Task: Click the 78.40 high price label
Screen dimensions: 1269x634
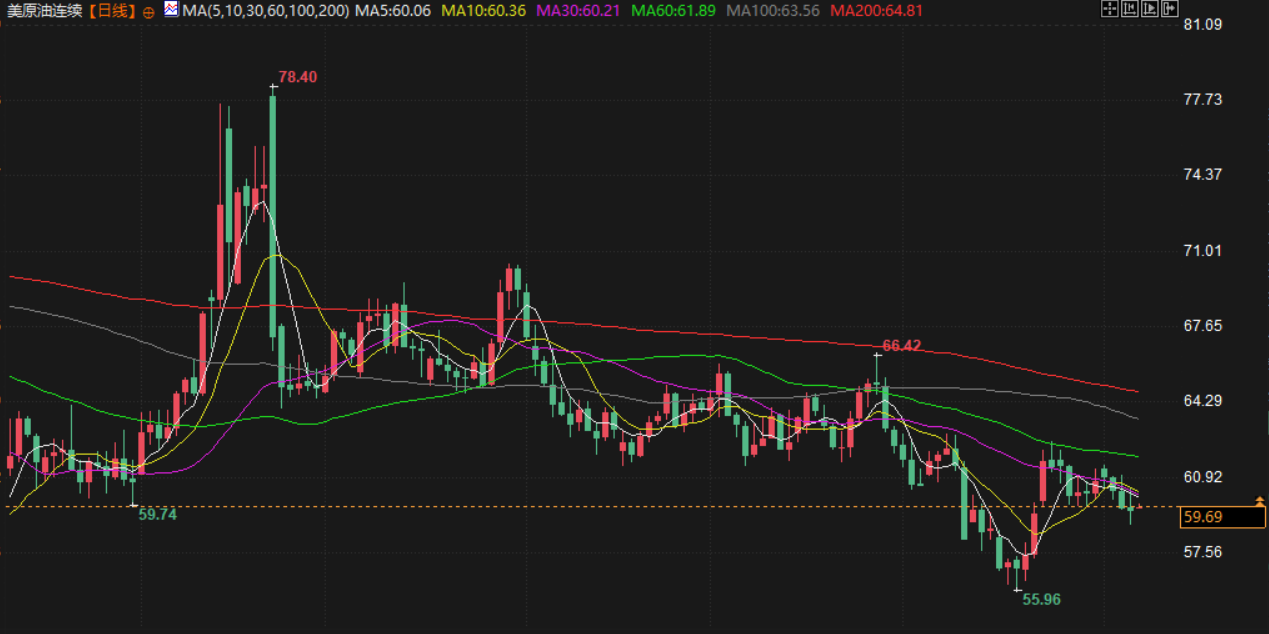Action: (298, 77)
